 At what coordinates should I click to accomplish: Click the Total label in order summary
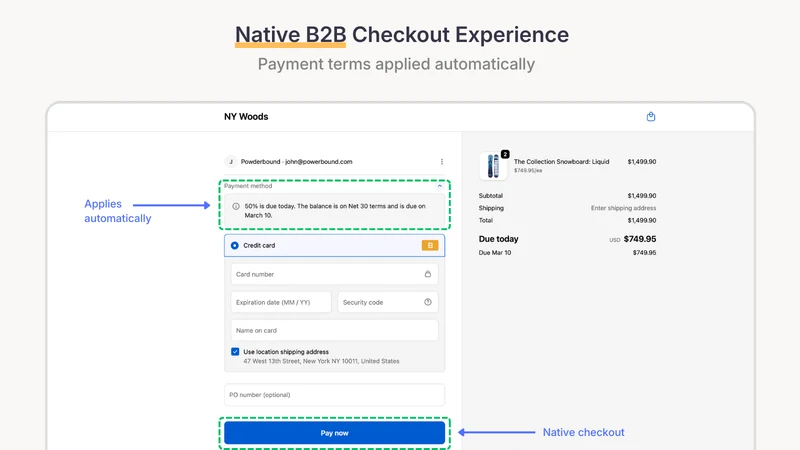[486, 220]
